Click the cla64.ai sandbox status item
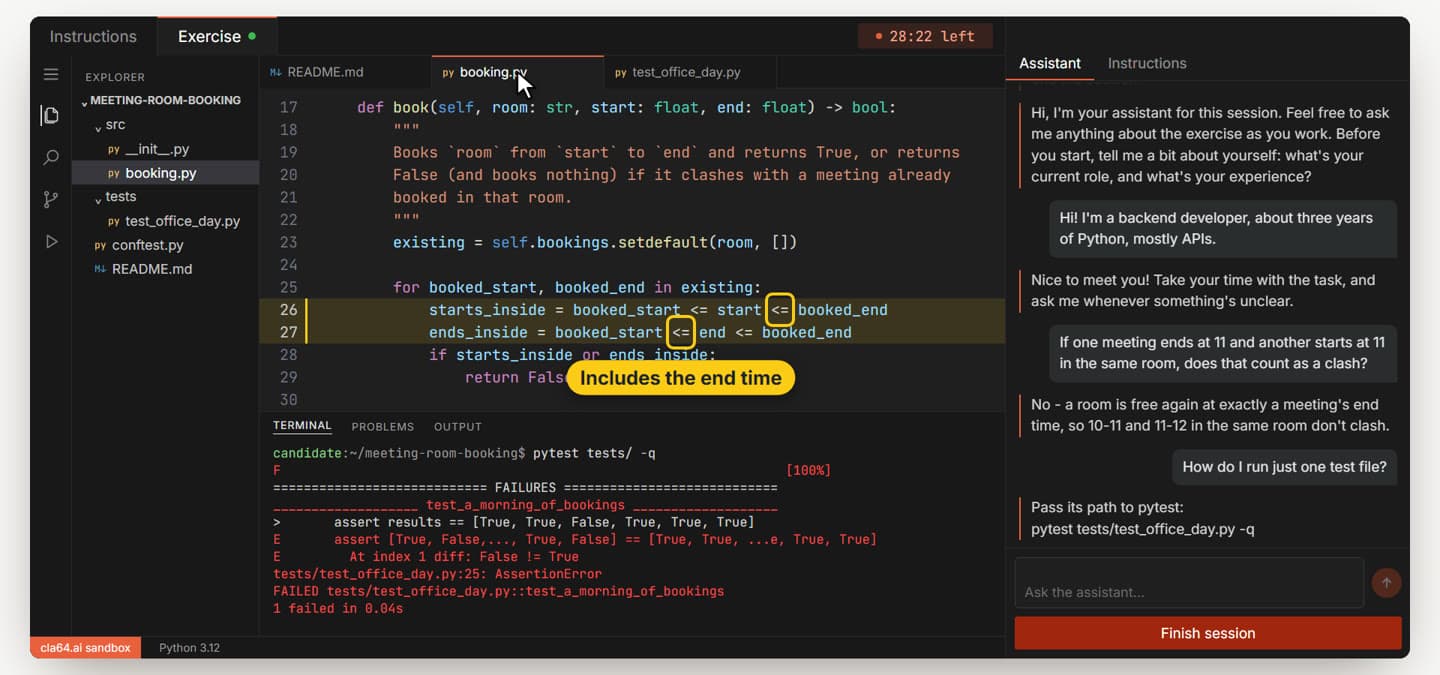The height and width of the screenshot is (675, 1440). (x=86, y=648)
